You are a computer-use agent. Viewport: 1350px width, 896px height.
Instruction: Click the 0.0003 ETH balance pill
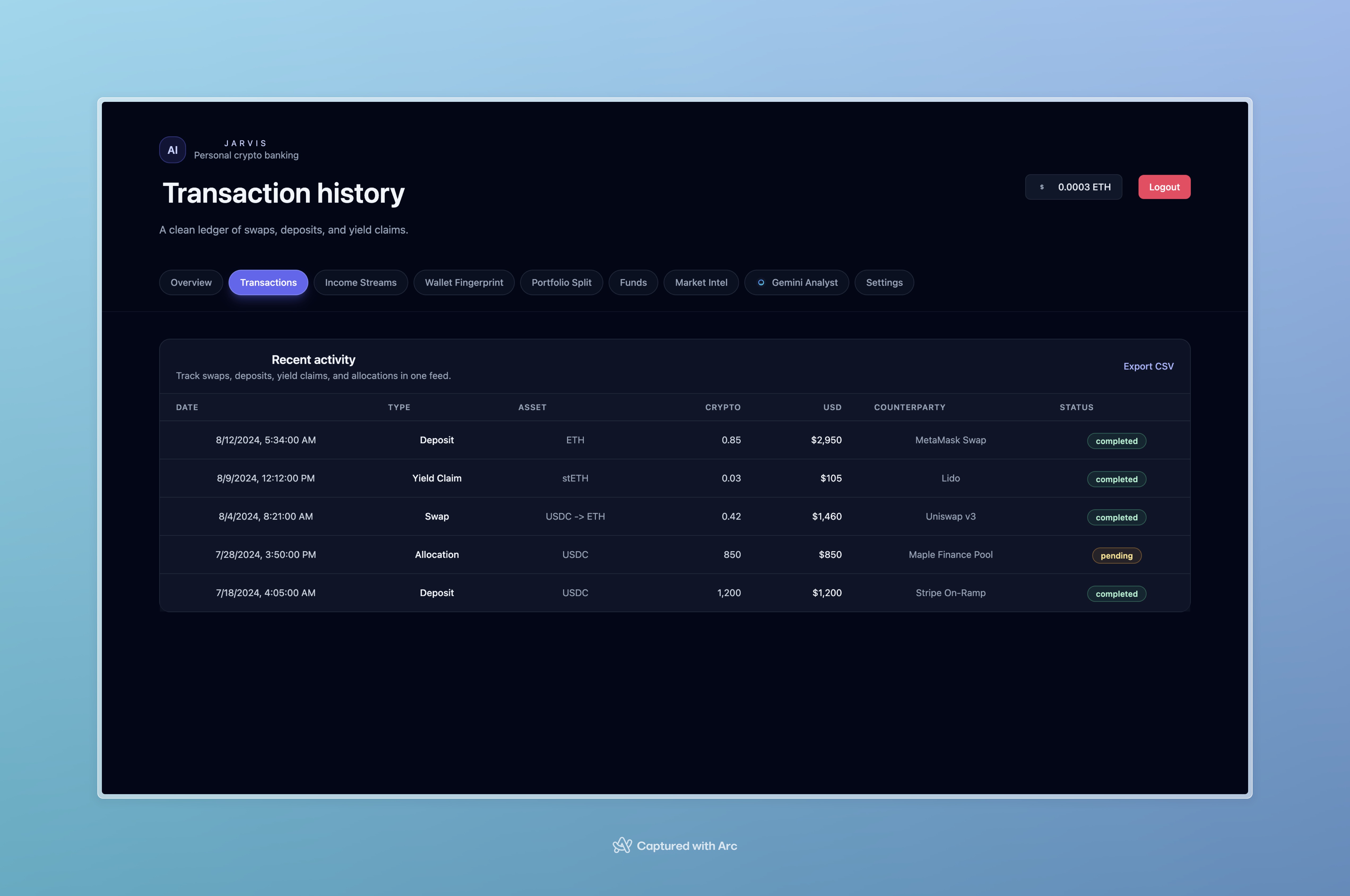[1073, 187]
